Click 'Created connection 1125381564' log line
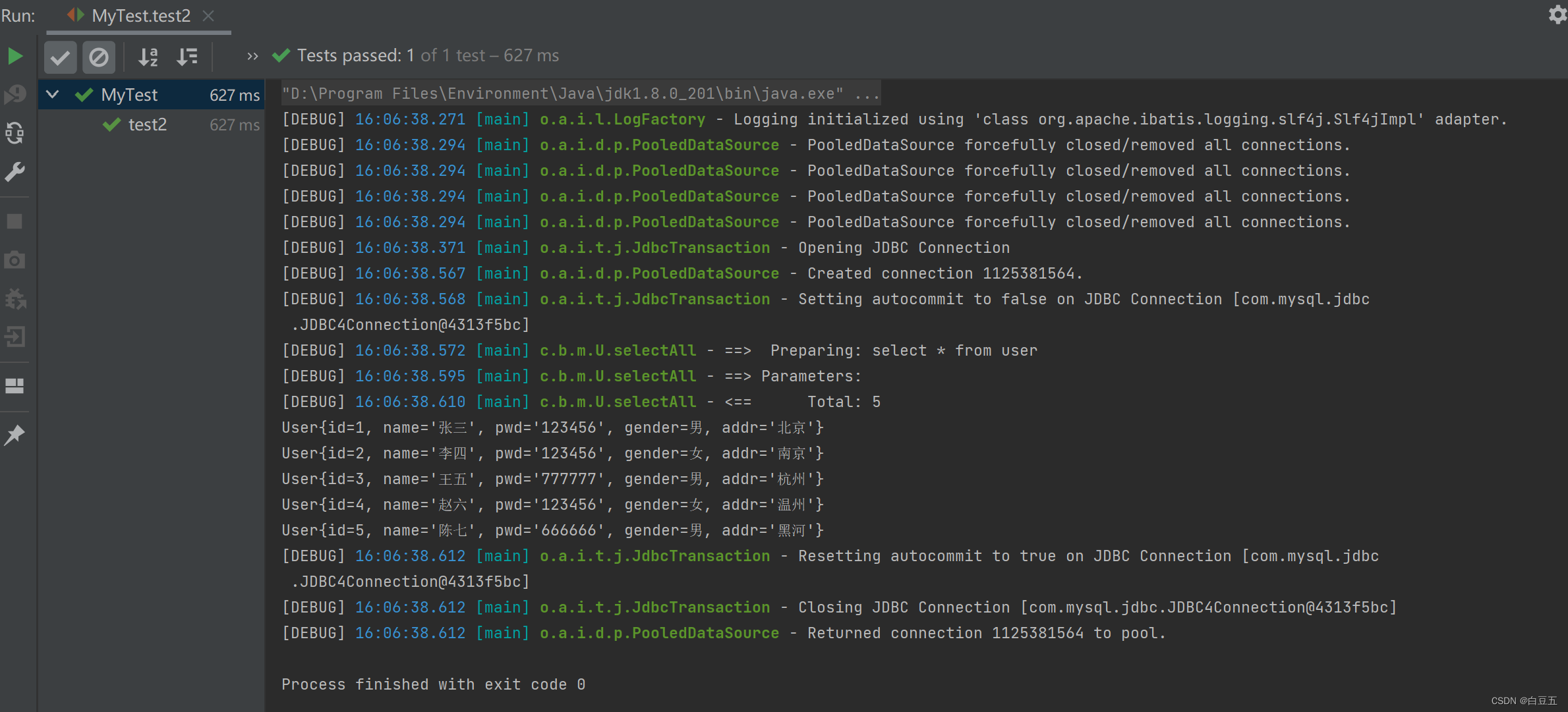 [x=682, y=273]
